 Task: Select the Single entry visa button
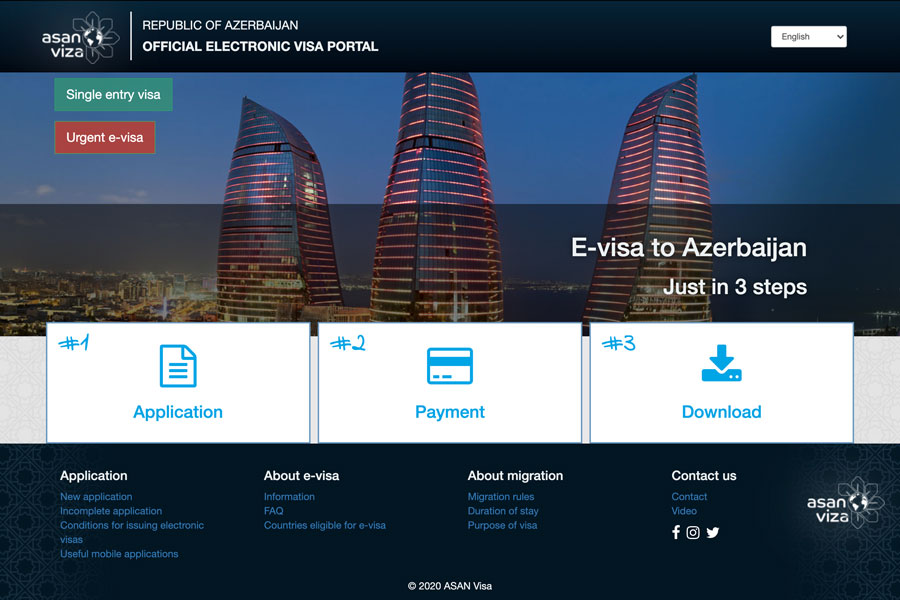click(113, 95)
